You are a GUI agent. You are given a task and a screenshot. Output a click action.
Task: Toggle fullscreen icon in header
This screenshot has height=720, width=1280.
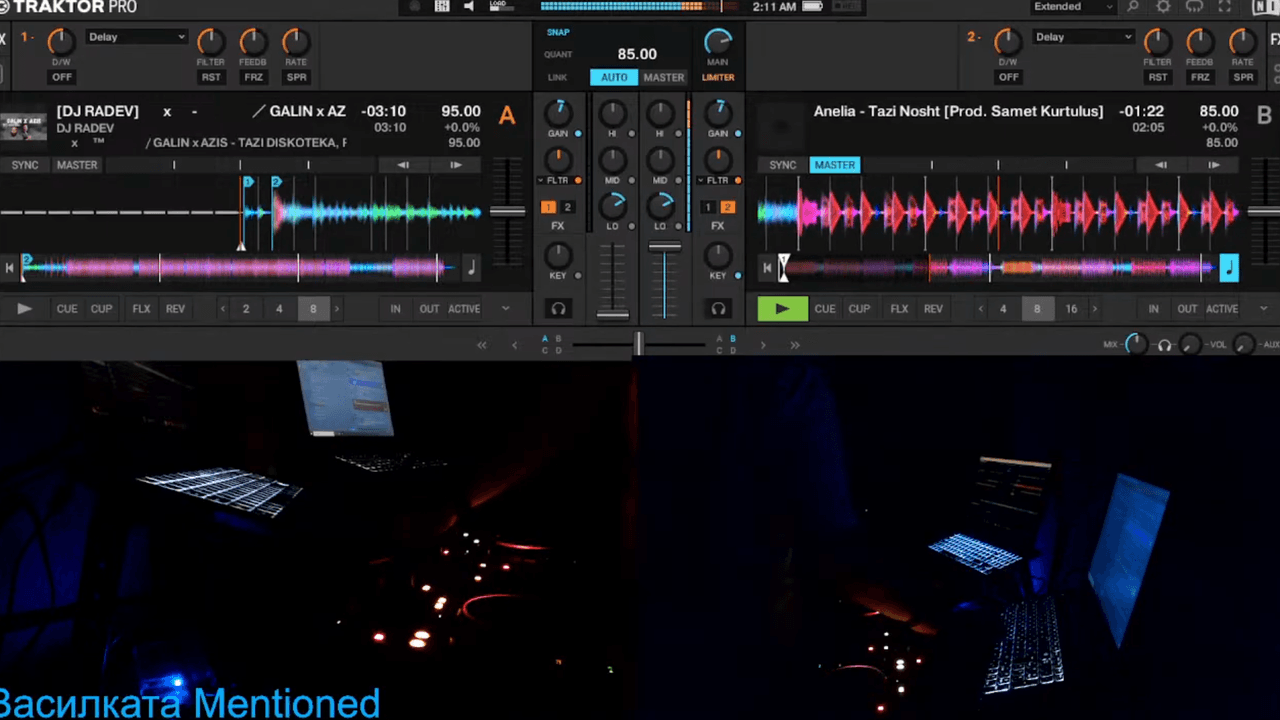tap(1224, 7)
